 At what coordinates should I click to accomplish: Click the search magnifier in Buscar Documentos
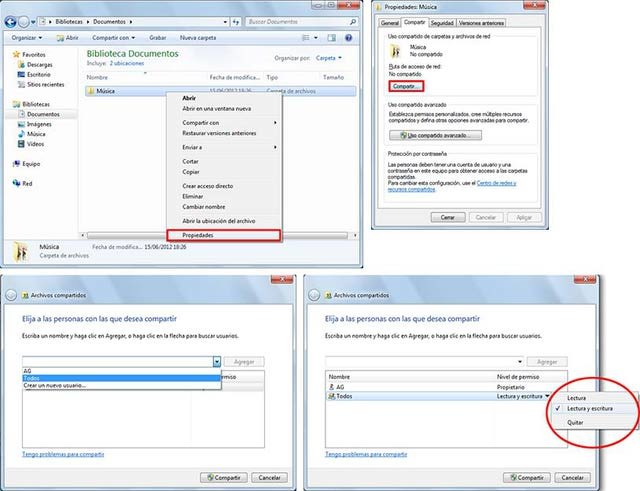click(353, 22)
